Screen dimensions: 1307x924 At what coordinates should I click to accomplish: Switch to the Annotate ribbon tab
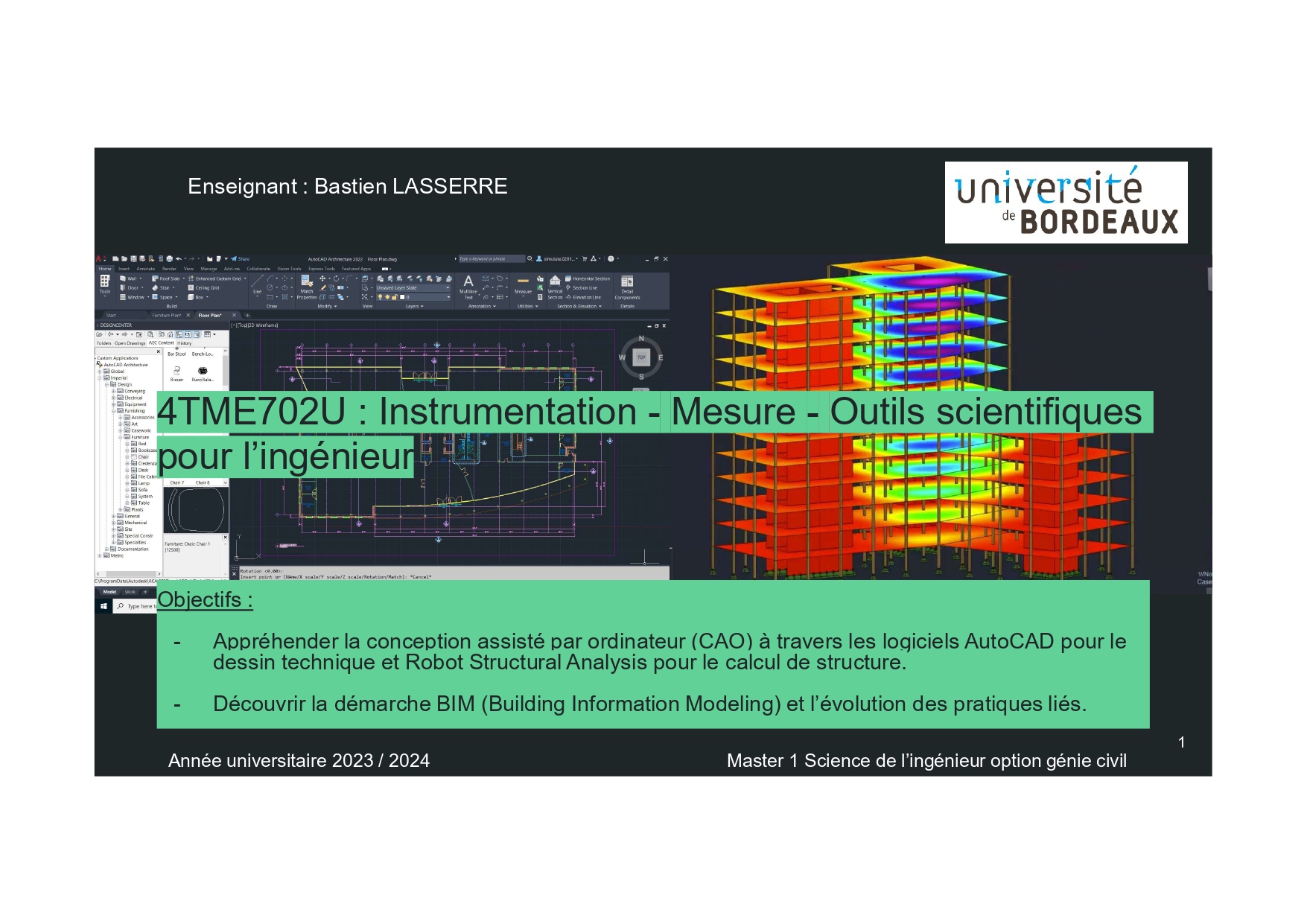click(x=146, y=269)
